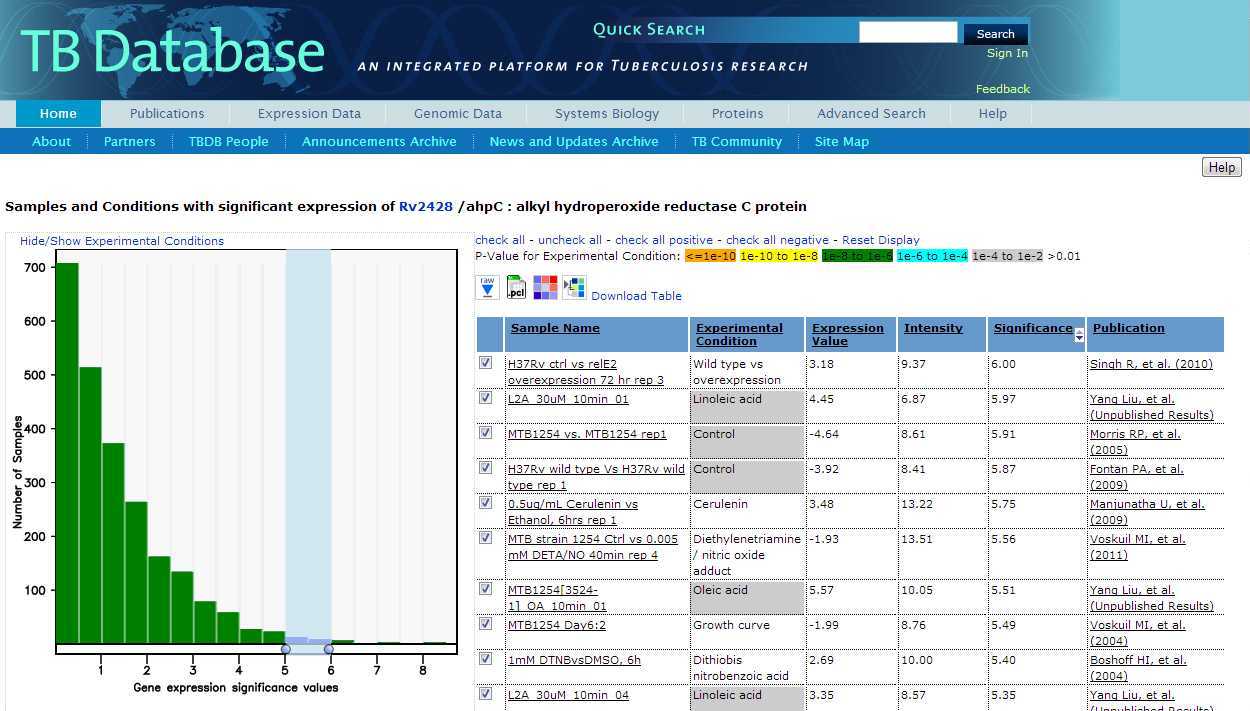Open TBDB People page

228,141
